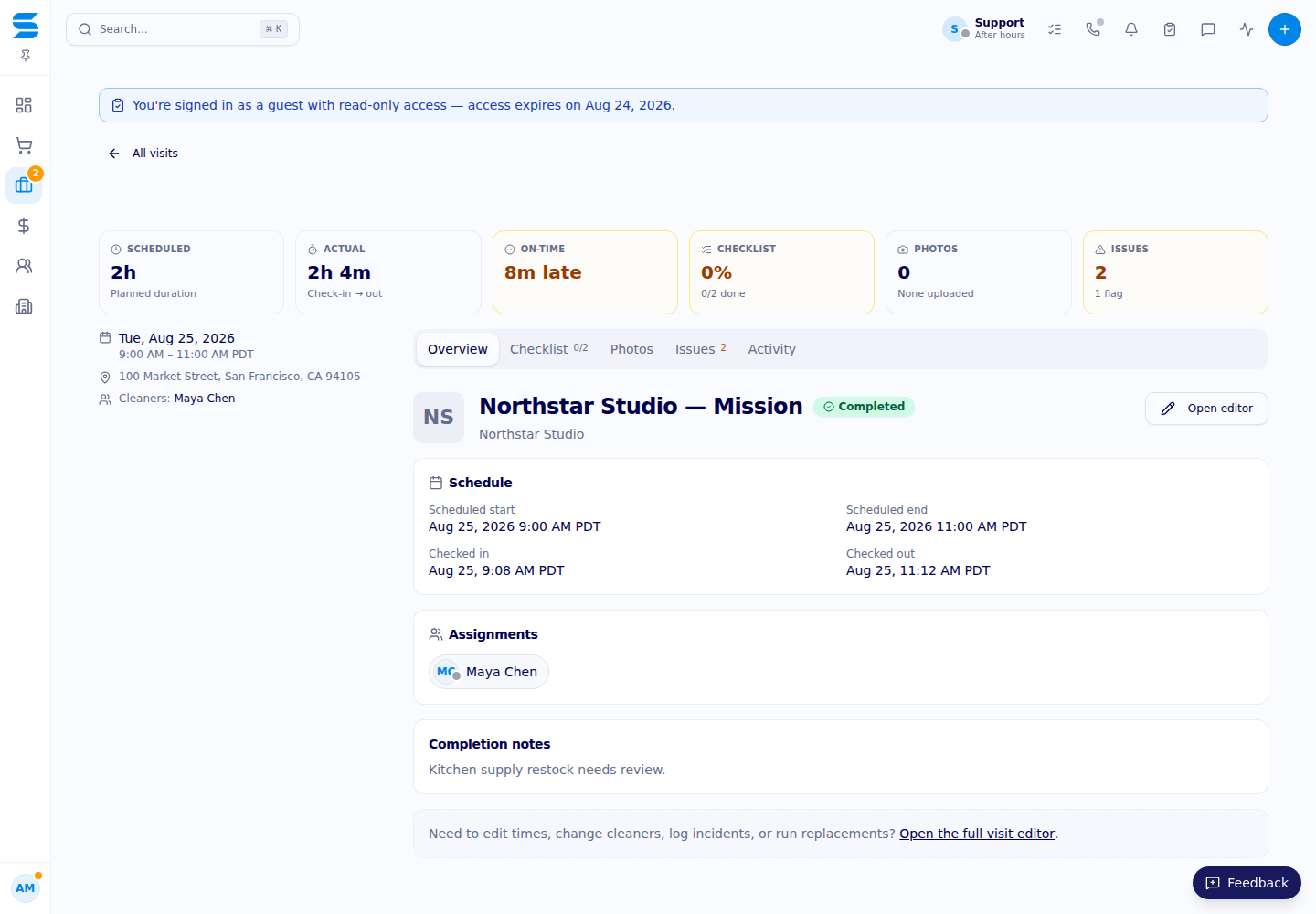1316x914 pixels.
Task: Open the briefcase visits icon with badge
Action: (x=24, y=186)
